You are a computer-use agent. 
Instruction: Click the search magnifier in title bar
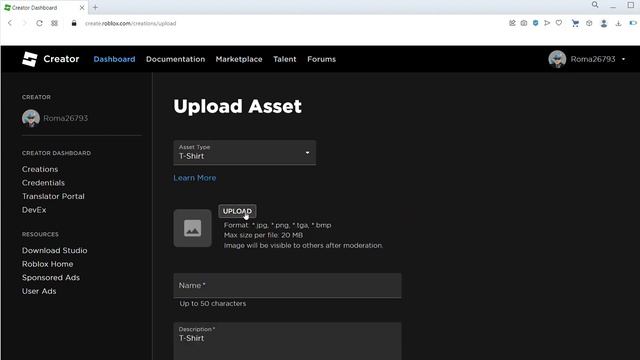tap(595, 5)
